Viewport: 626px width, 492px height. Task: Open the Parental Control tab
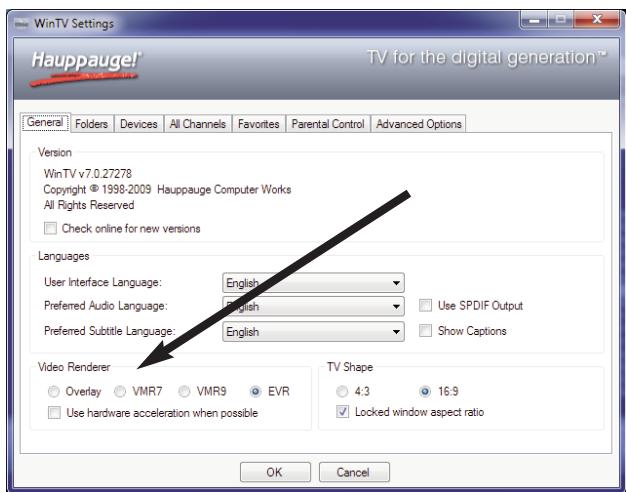(x=328, y=124)
